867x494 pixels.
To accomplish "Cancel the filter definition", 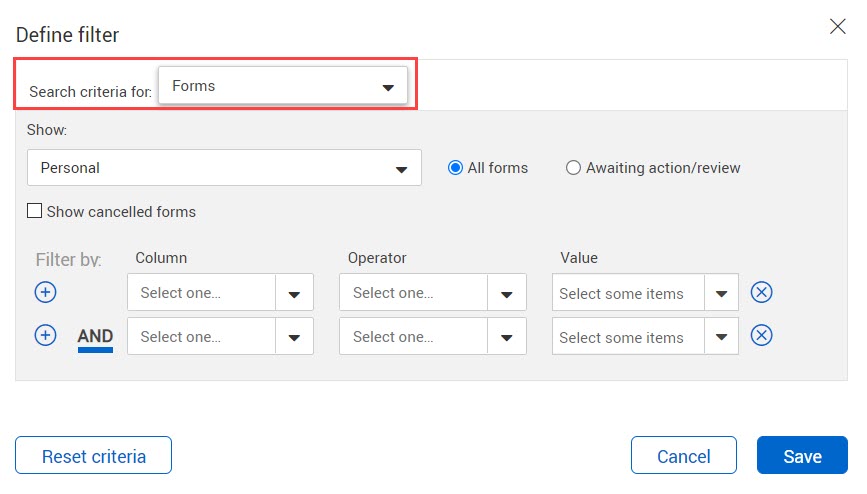I will click(683, 455).
